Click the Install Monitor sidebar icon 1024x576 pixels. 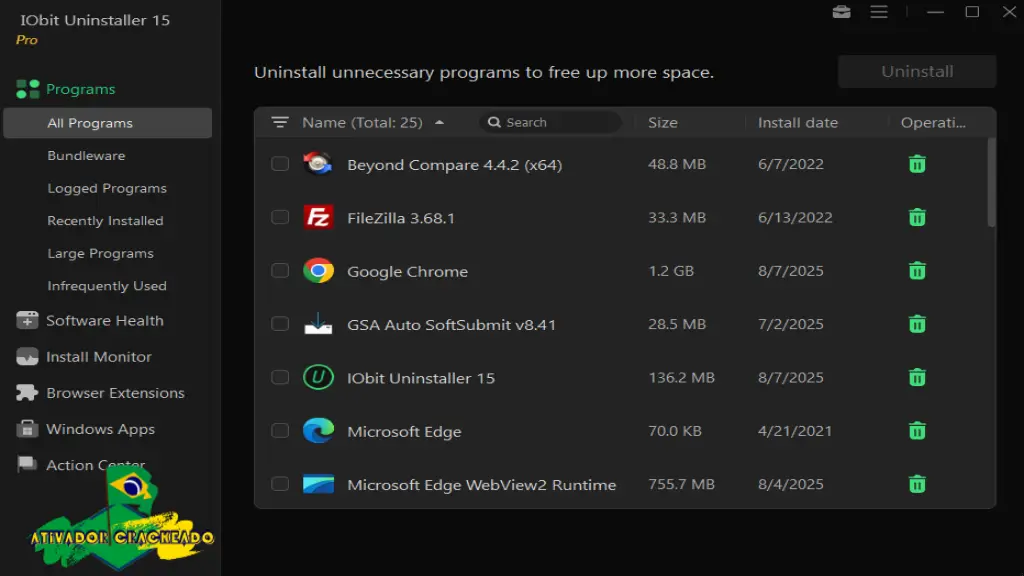tap(27, 357)
